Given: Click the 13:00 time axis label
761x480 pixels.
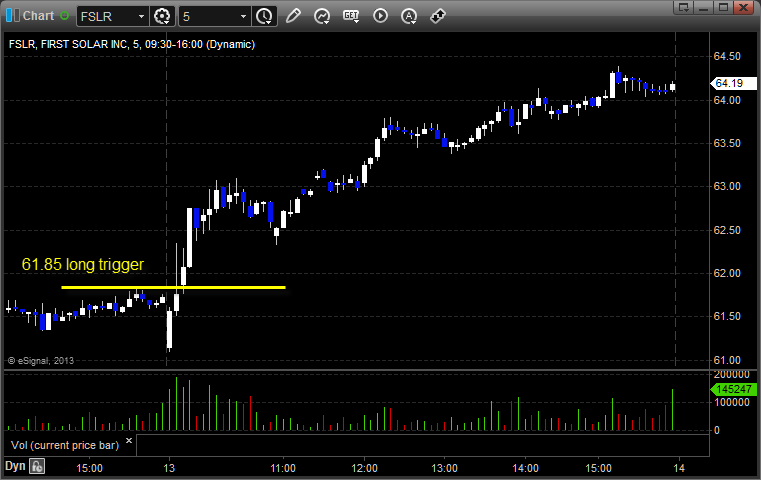Looking at the screenshot, I should [445, 468].
